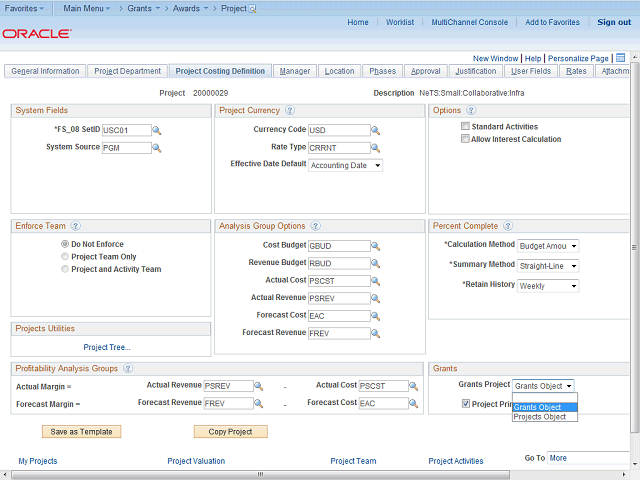The width and height of the screenshot is (640, 480).
Task: Select Project Team Only radio button
Action: tap(65, 256)
